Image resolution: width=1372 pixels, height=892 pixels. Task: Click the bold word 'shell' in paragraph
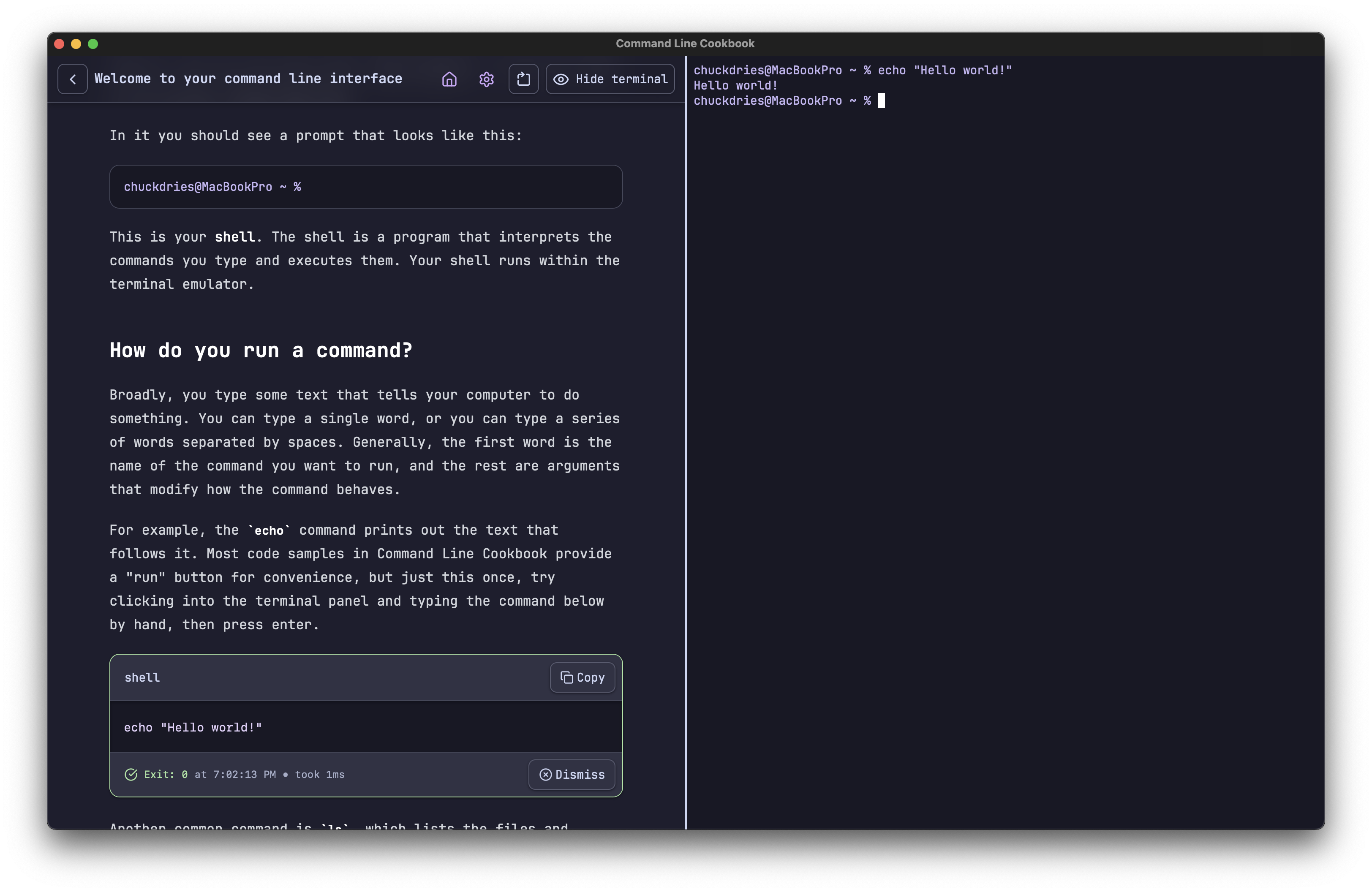click(x=234, y=237)
